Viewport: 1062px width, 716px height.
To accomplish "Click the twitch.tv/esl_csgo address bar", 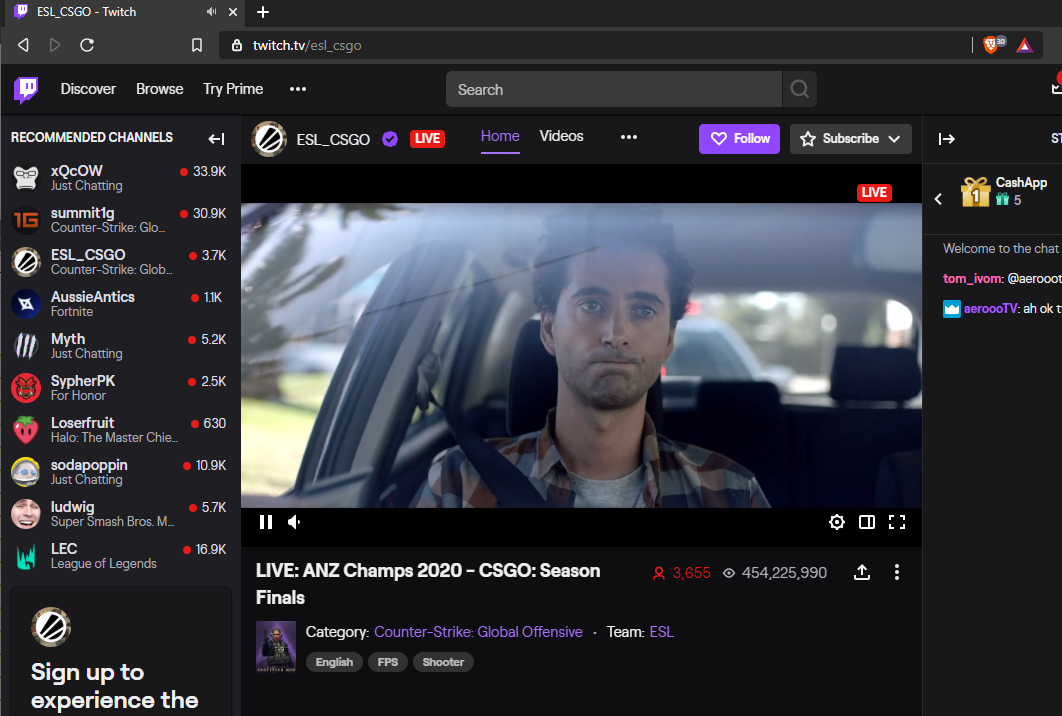I will pyautogui.click(x=596, y=45).
